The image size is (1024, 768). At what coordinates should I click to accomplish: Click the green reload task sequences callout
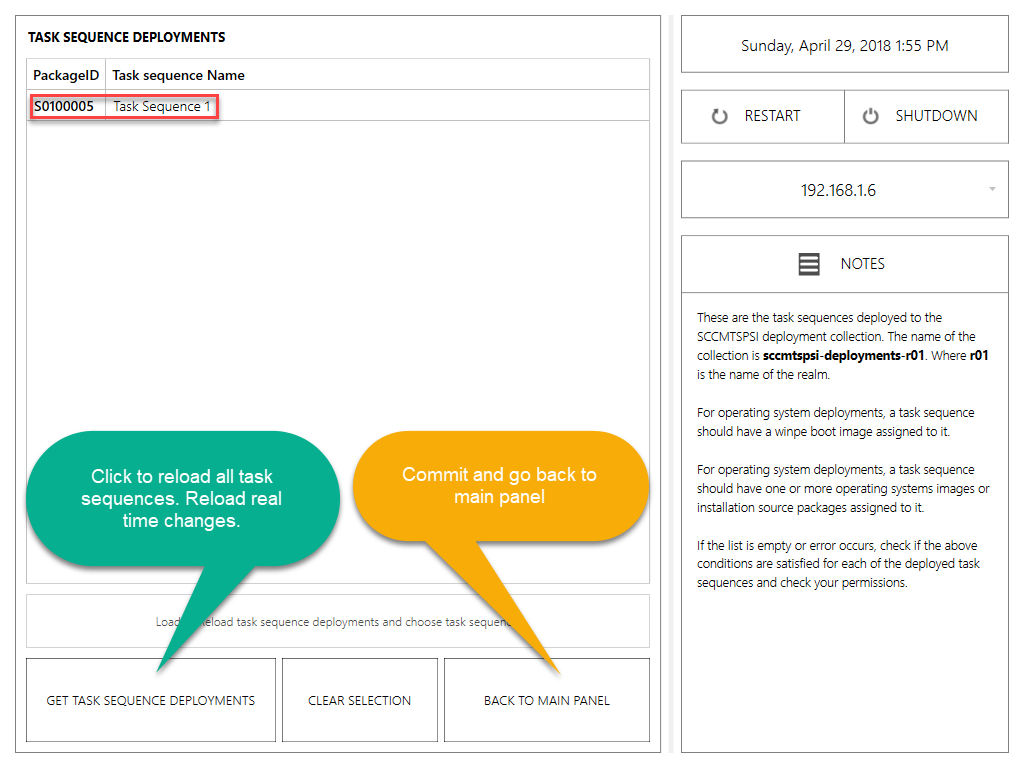pyautogui.click(x=181, y=498)
